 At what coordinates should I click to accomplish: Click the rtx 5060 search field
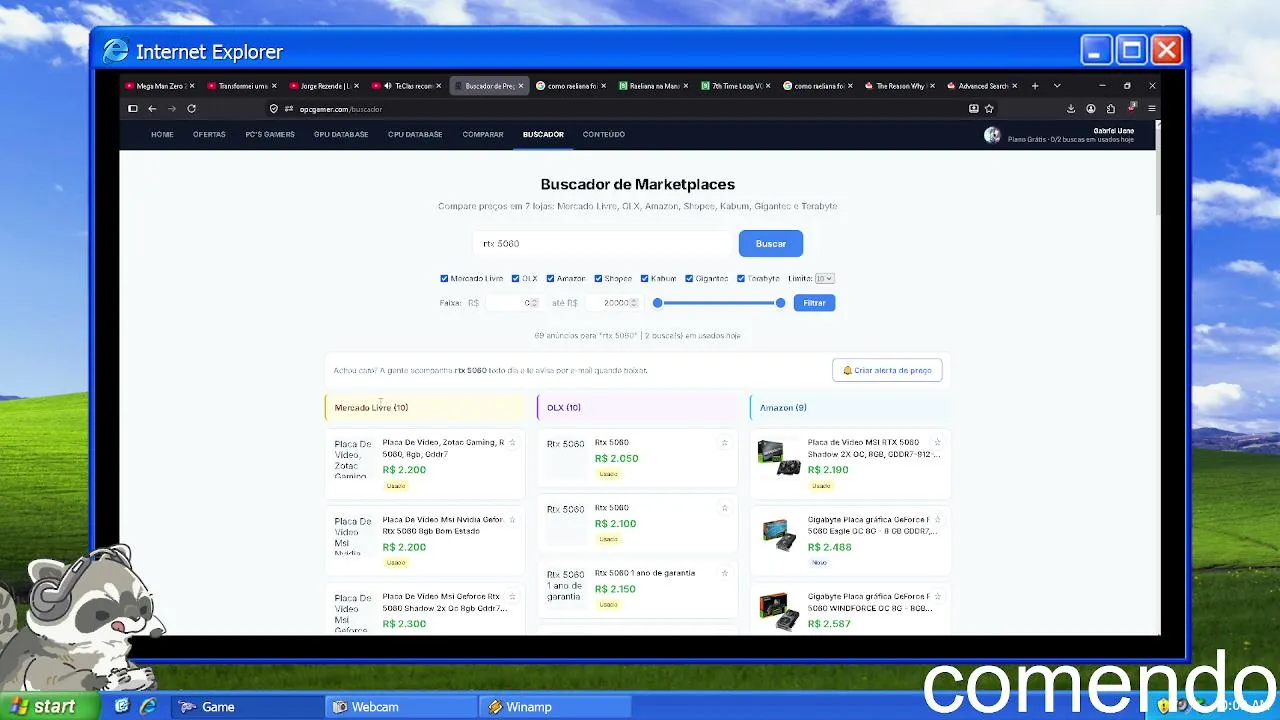603,244
